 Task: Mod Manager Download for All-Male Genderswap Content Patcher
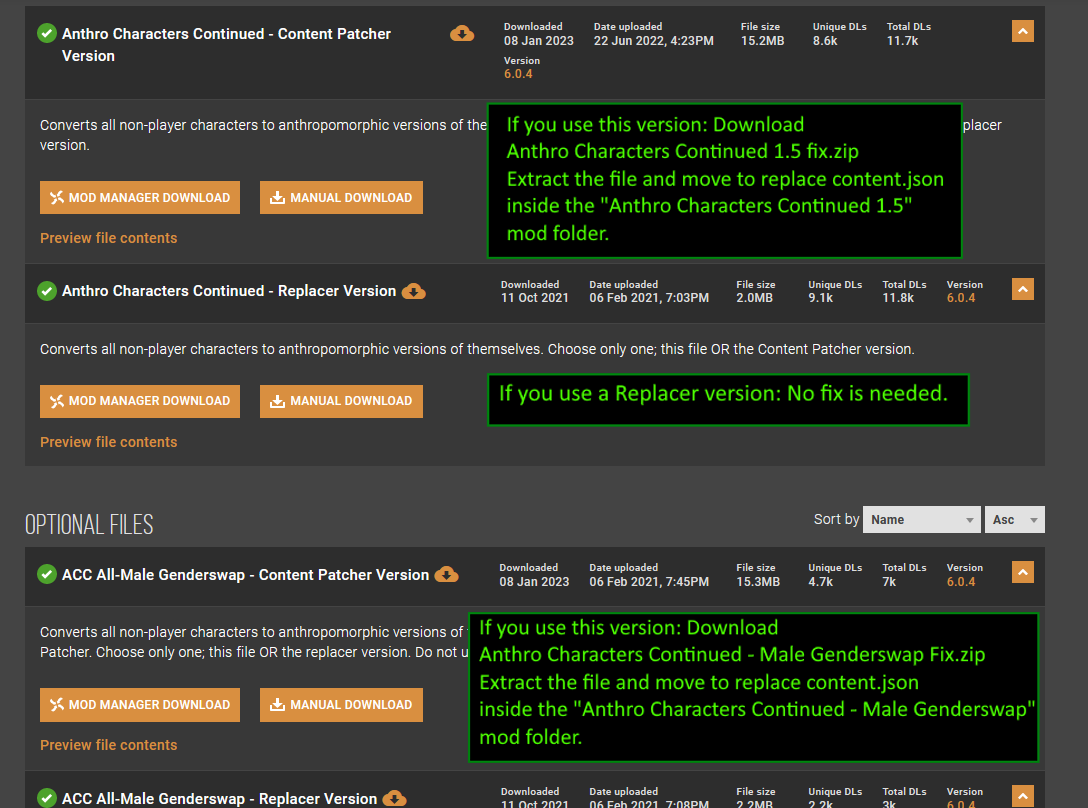point(140,705)
